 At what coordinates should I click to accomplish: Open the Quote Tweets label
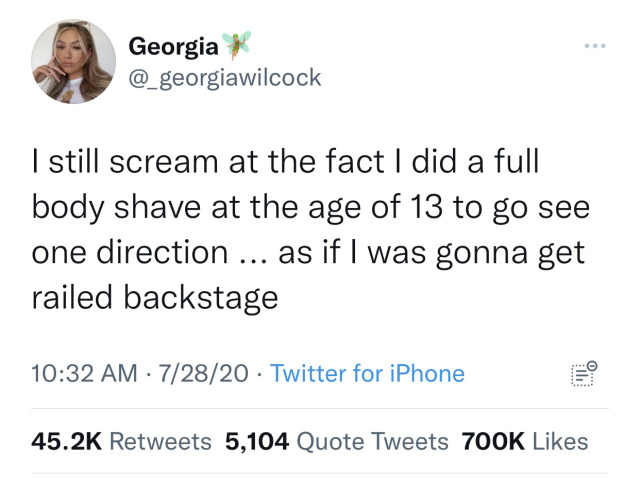pos(372,440)
